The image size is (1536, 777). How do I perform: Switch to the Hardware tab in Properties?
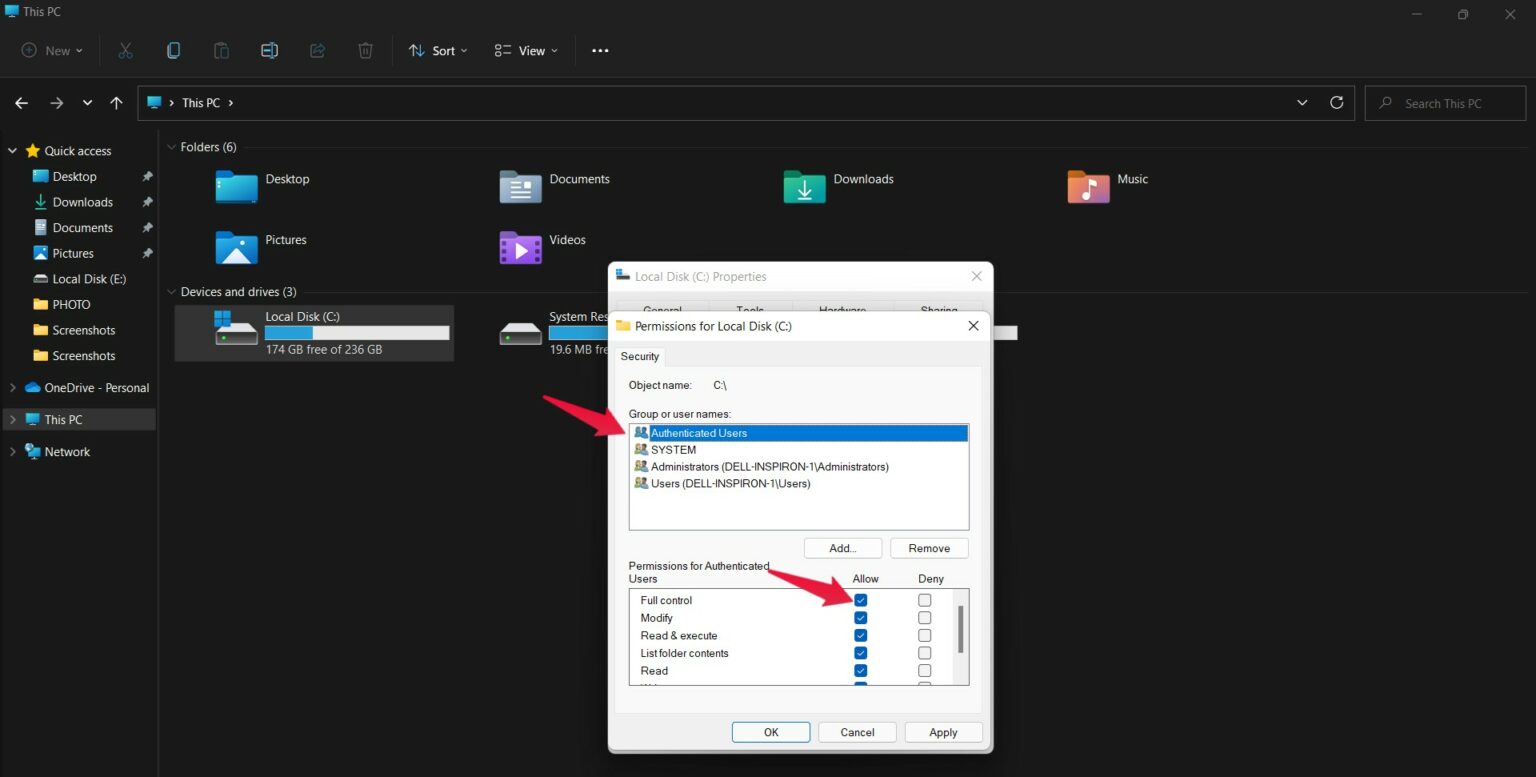843,310
